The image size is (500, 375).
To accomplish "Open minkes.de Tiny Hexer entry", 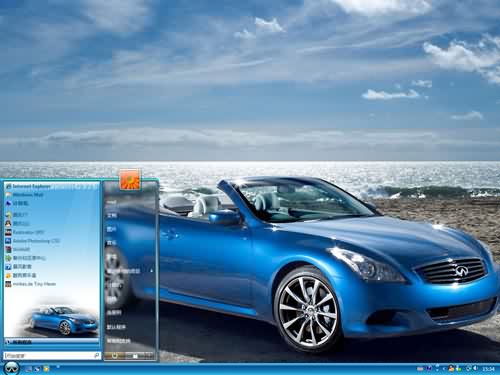I will (52, 284).
